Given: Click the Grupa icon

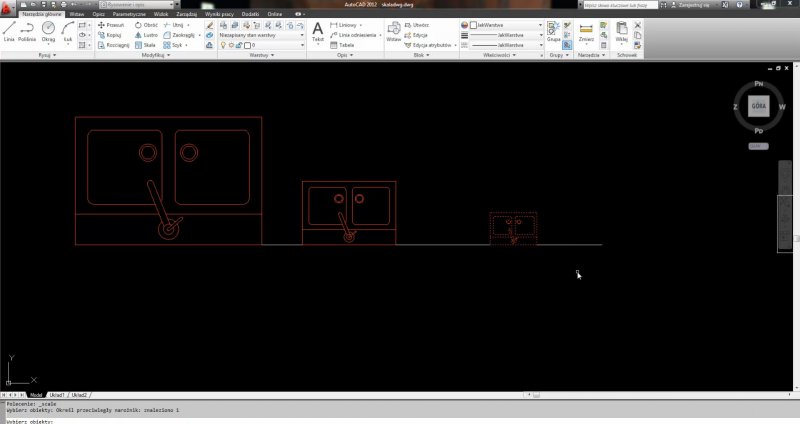Looking at the screenshot, I should pos(553,32).
